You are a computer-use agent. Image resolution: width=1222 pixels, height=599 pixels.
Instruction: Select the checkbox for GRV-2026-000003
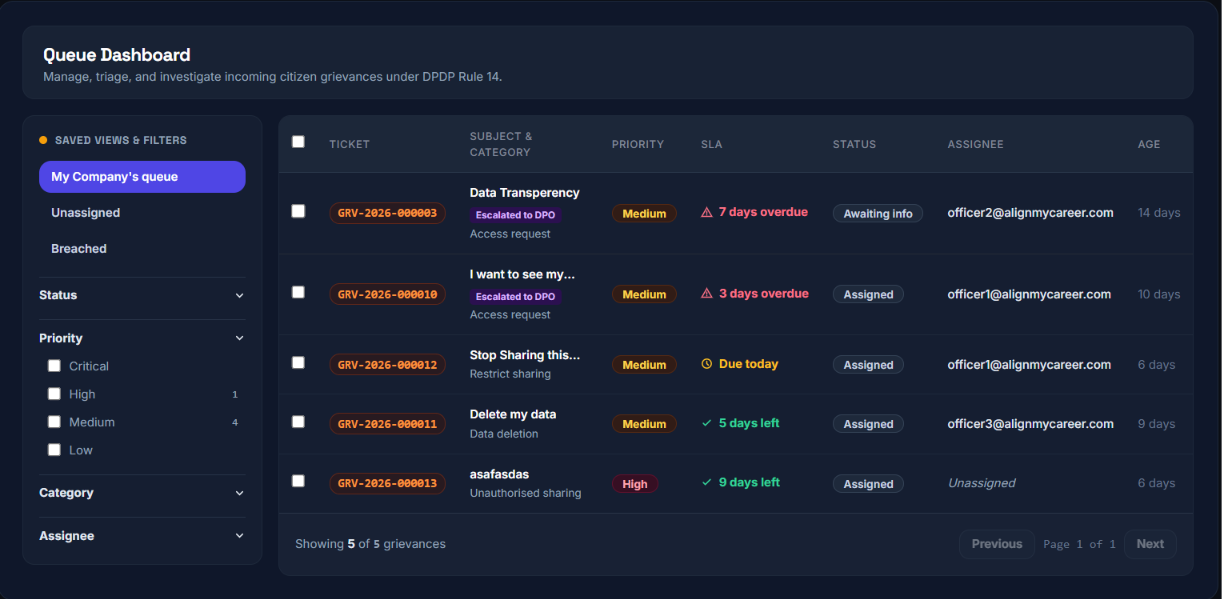coord(298,211)
